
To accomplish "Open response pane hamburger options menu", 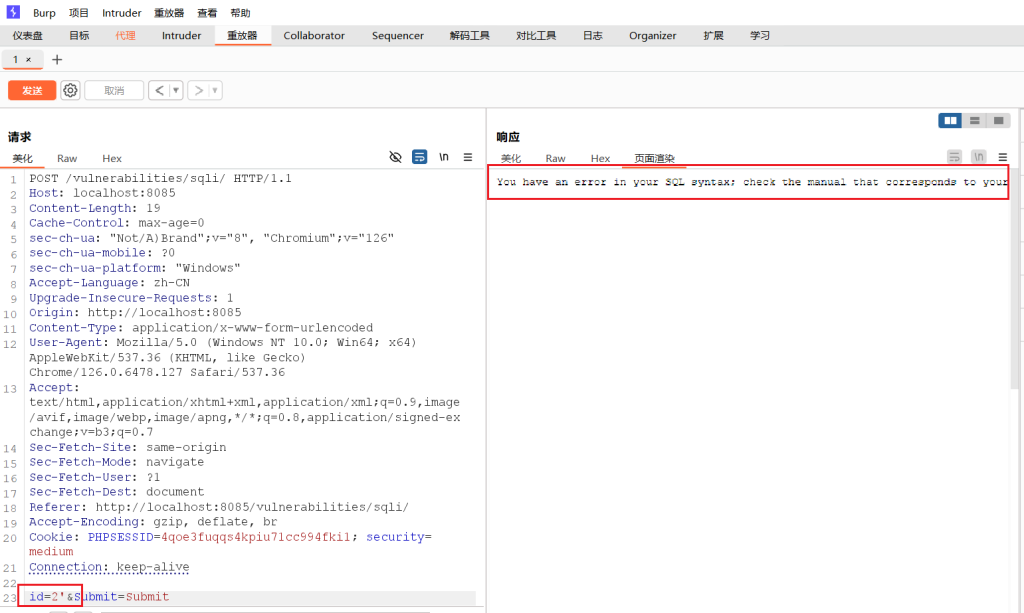I will tap(1002, 157).
